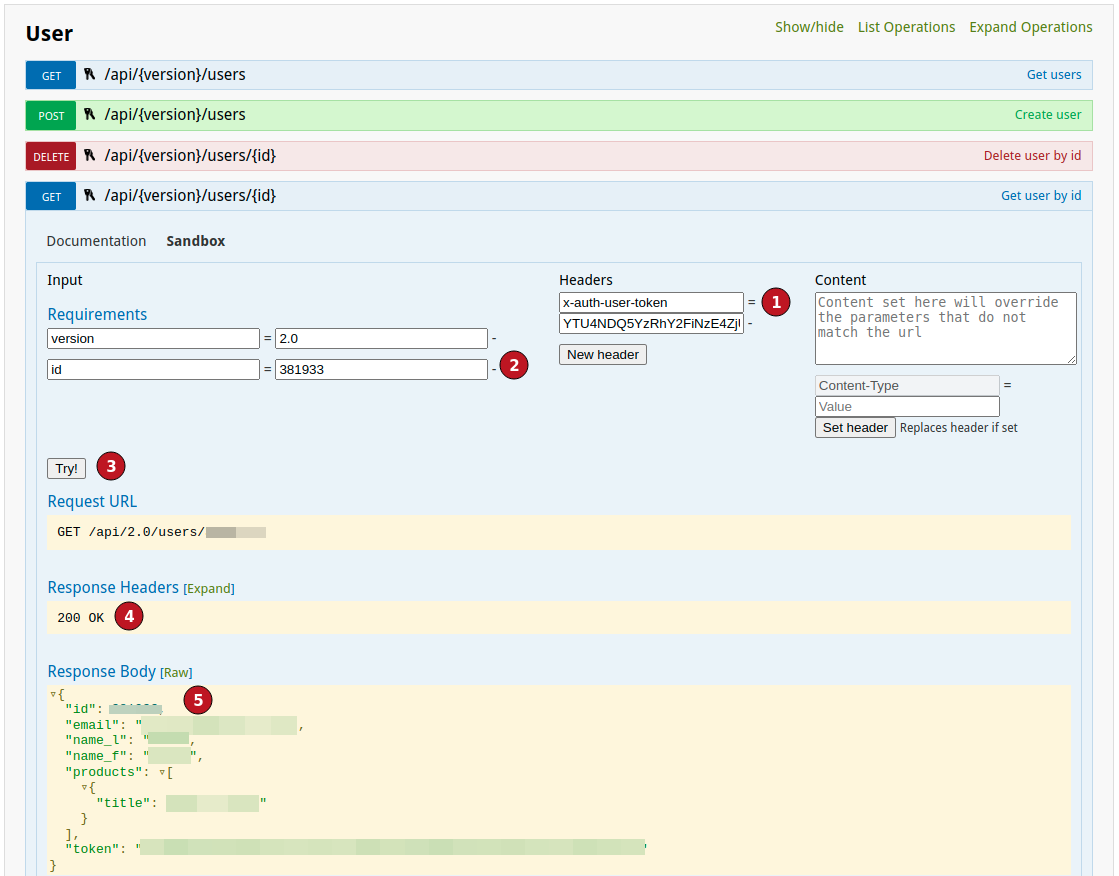Click the x-auth-user-token header name field
Screen dimensions: 1119x876
[651, 302]
